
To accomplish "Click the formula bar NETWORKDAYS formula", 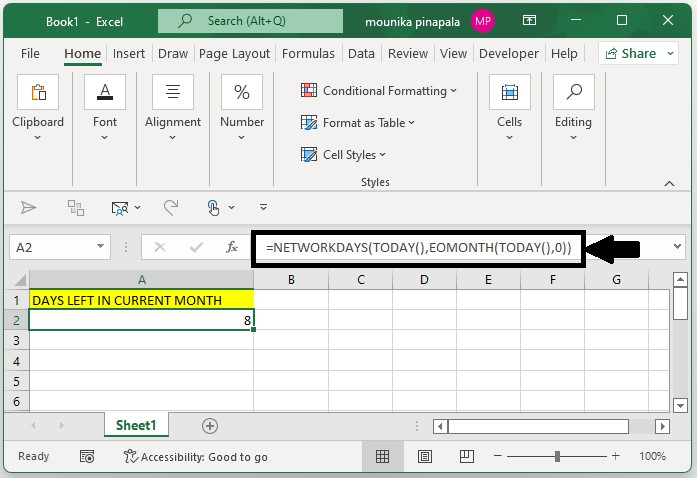I will pyautogui.click(x=418, y=248).
